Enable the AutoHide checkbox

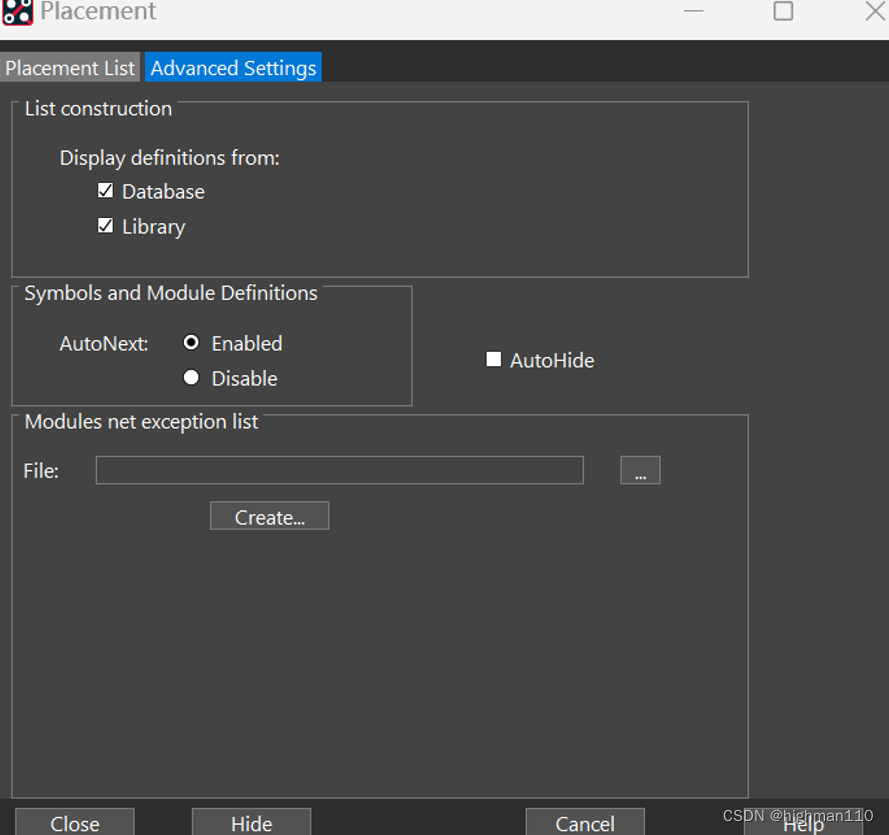[494, 360]
